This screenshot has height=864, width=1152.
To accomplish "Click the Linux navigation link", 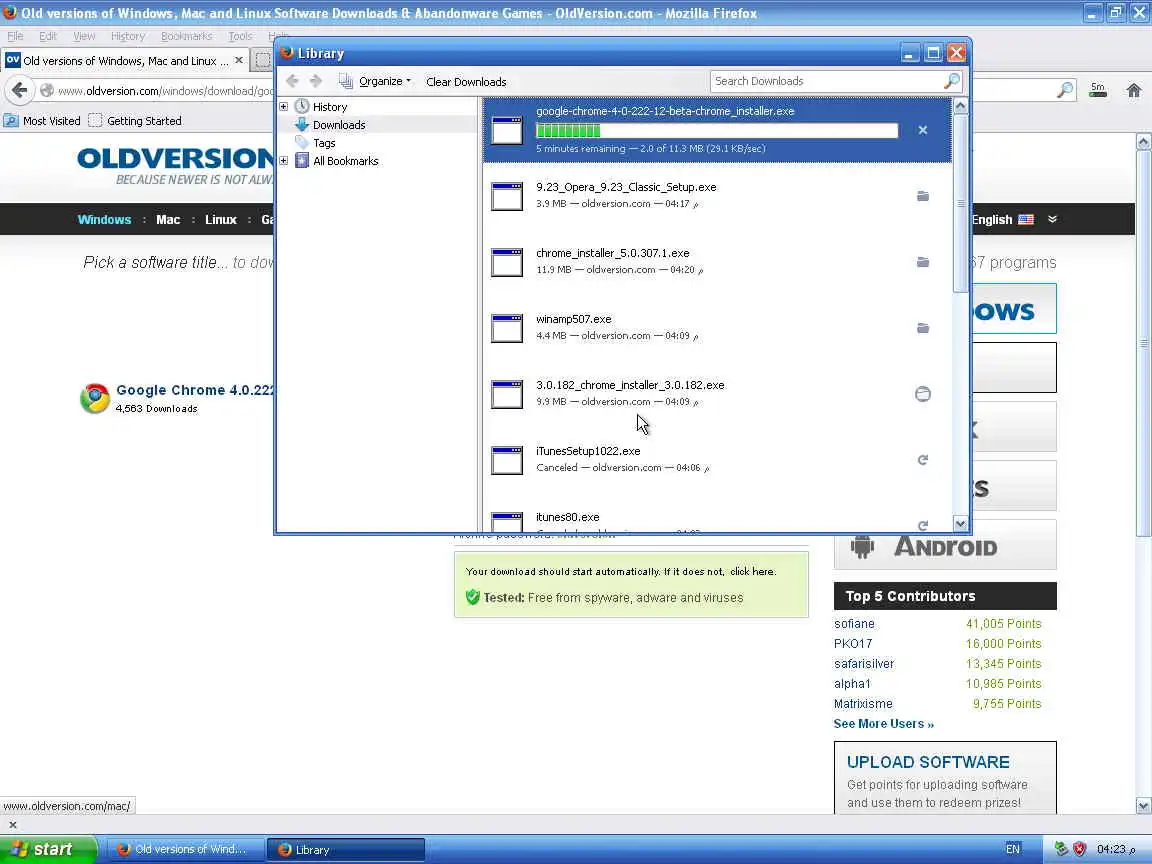I will pyautogui.click(x=220, y=219).
